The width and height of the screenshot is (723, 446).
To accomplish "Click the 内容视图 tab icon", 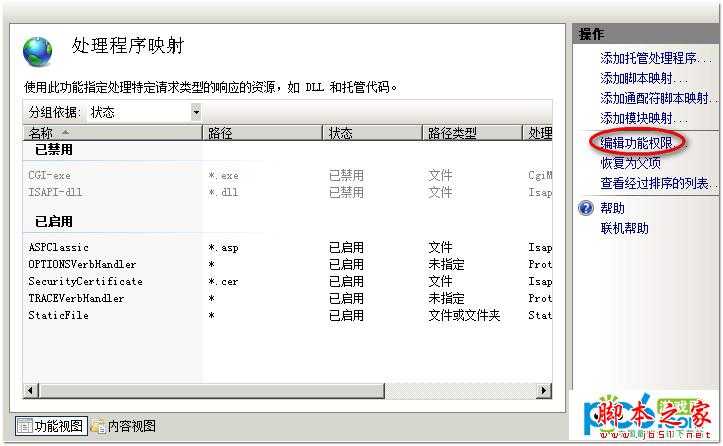I will pos(98,426).
